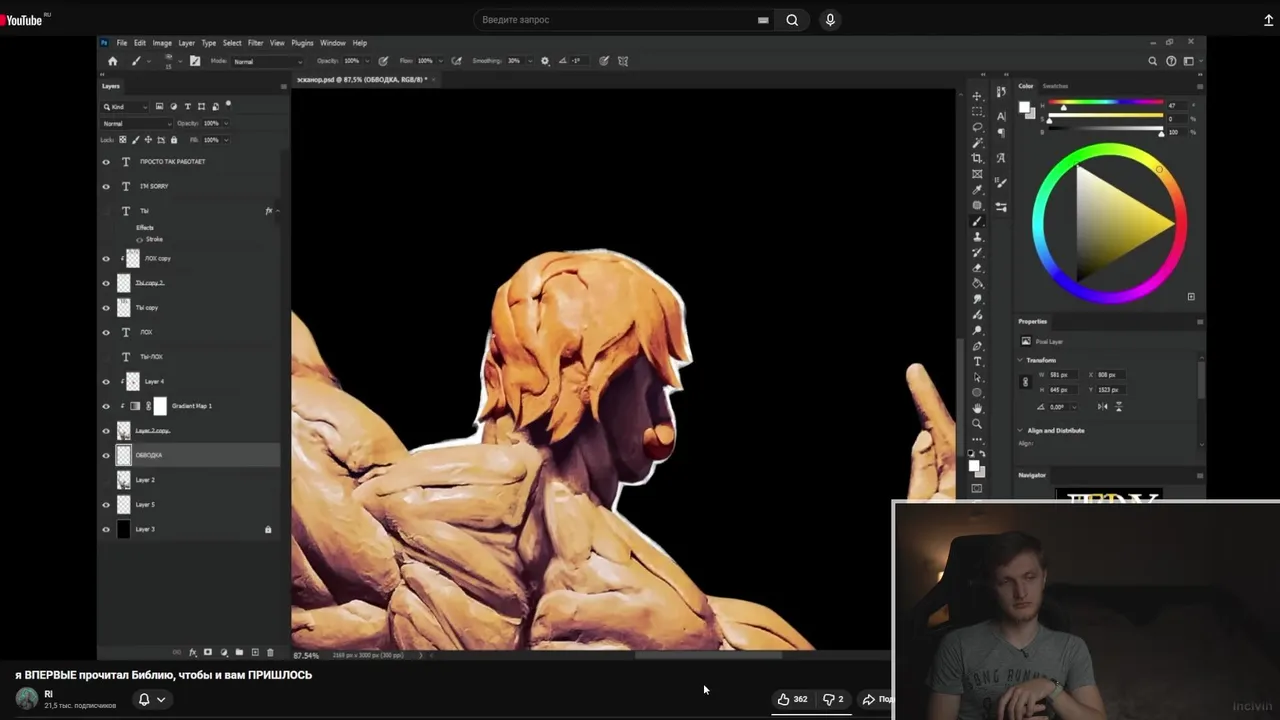Open the Window menu
Image resolution: width=1280 pixels, height=720 pixels.
coord(333,43)
